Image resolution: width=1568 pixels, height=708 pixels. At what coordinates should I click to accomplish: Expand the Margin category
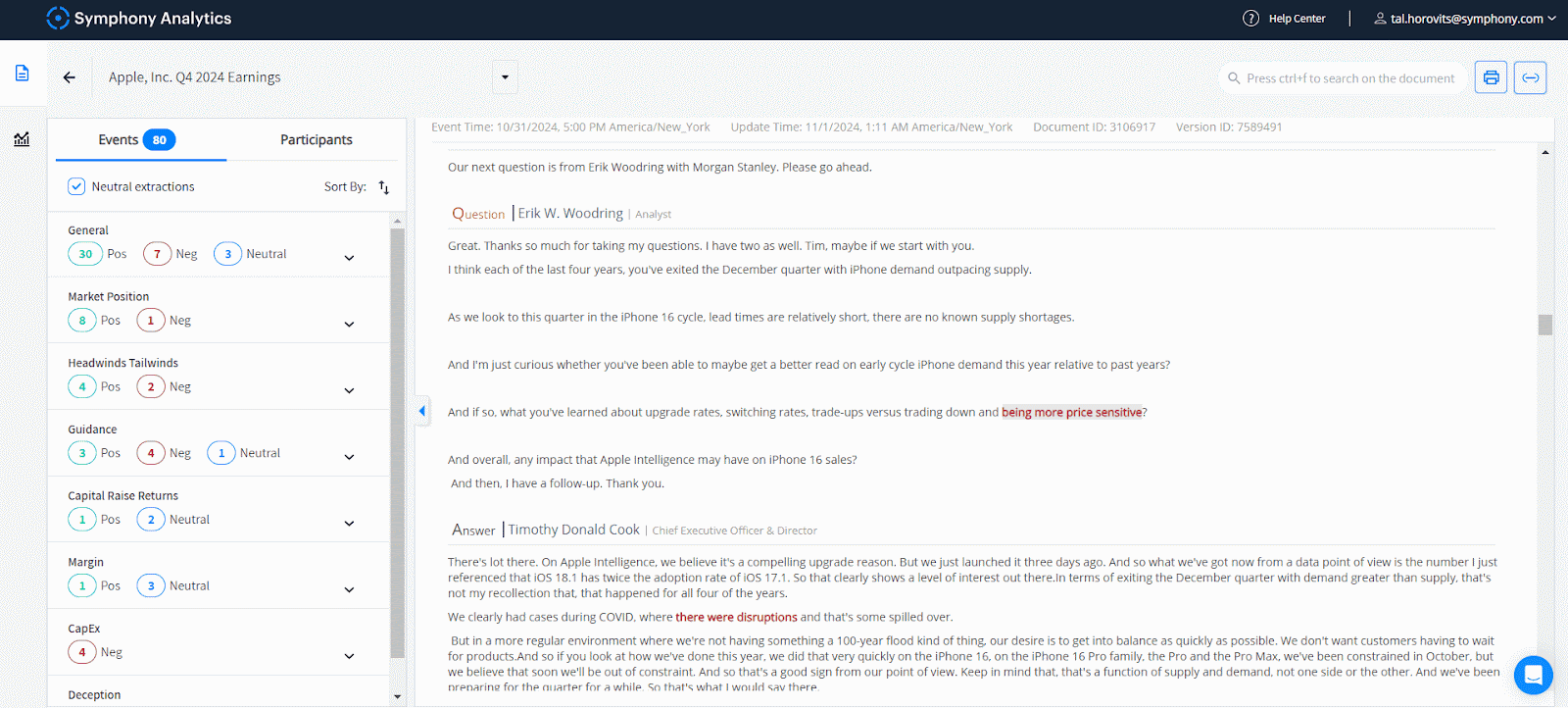(x=349, y=590)
